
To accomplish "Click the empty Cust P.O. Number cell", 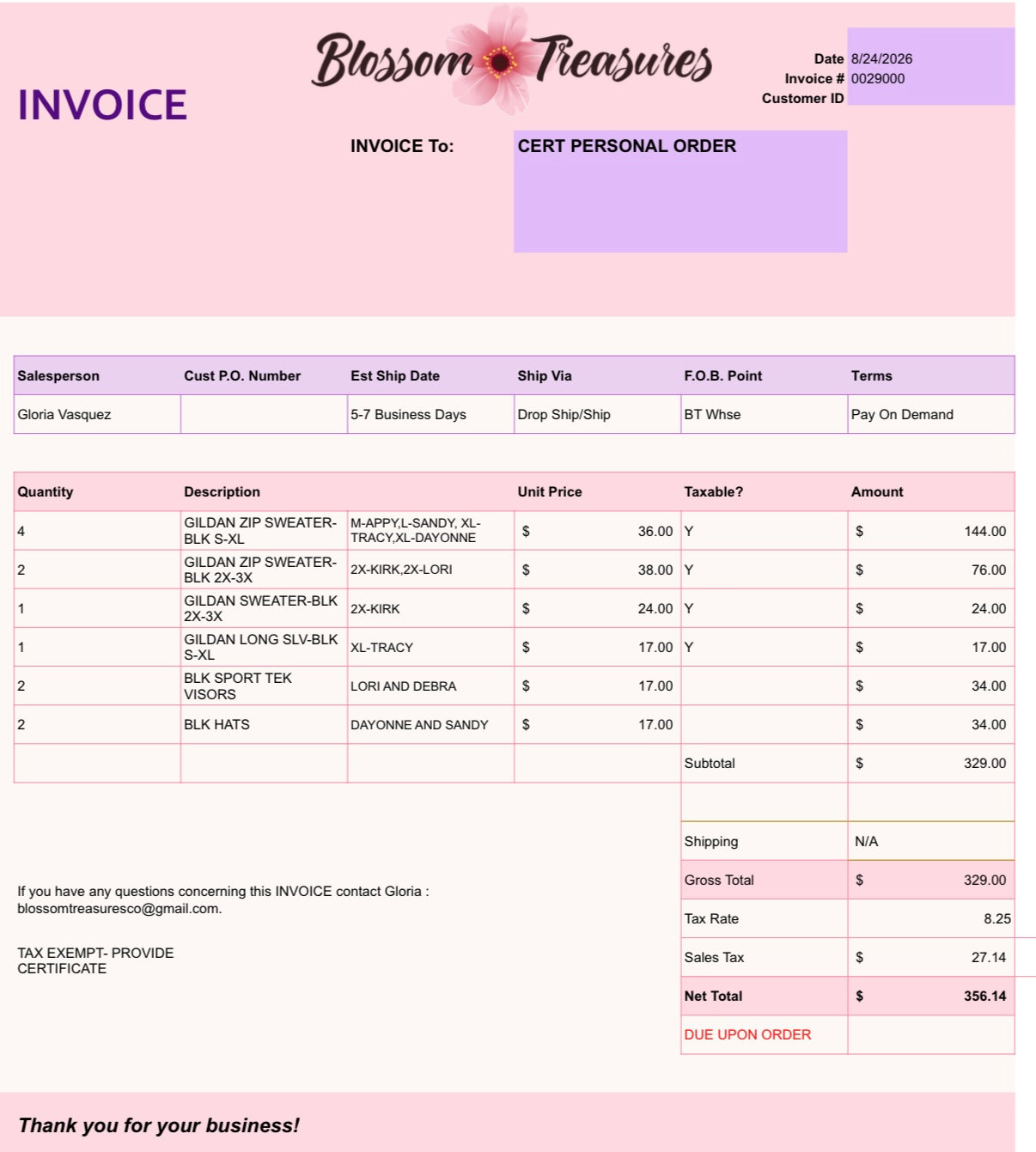I will 264,414.
